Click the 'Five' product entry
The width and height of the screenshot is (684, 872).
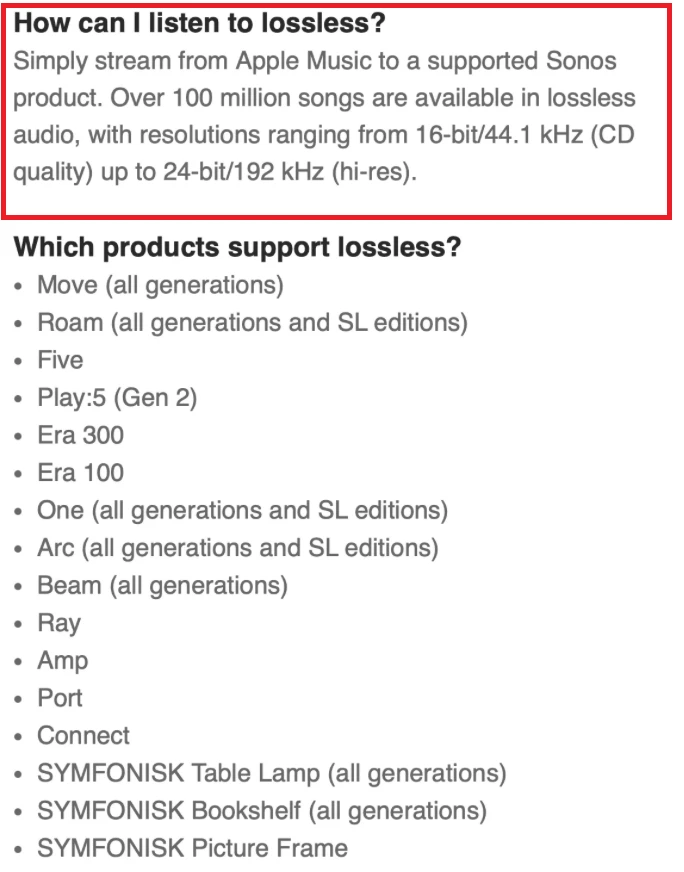[60, 360]
